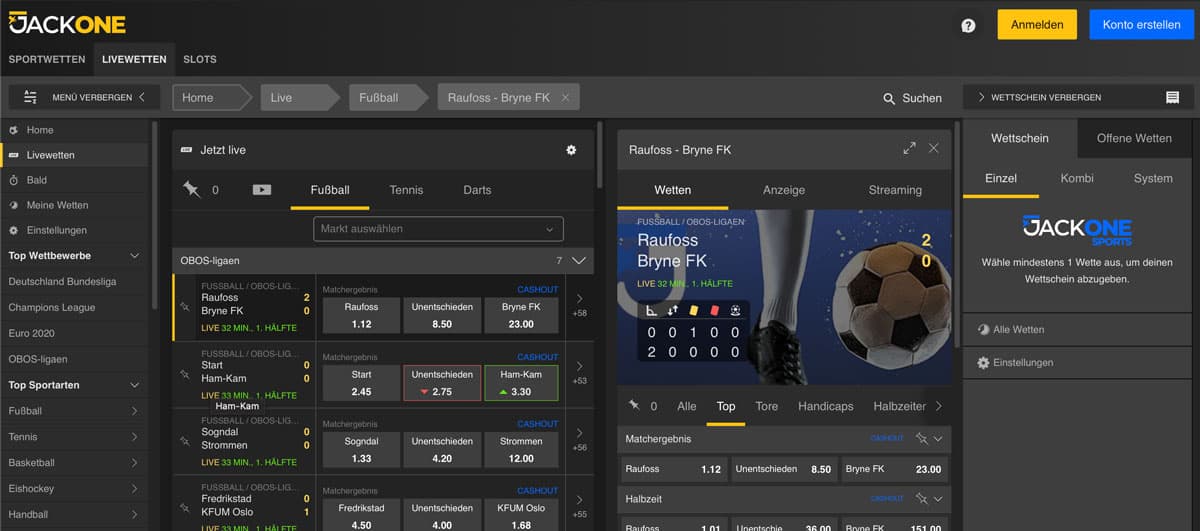Image resolution: width=1200 pixels, height=531 pixels.
Task: Switch betslip to System tab
Action: coord(1153,178)
